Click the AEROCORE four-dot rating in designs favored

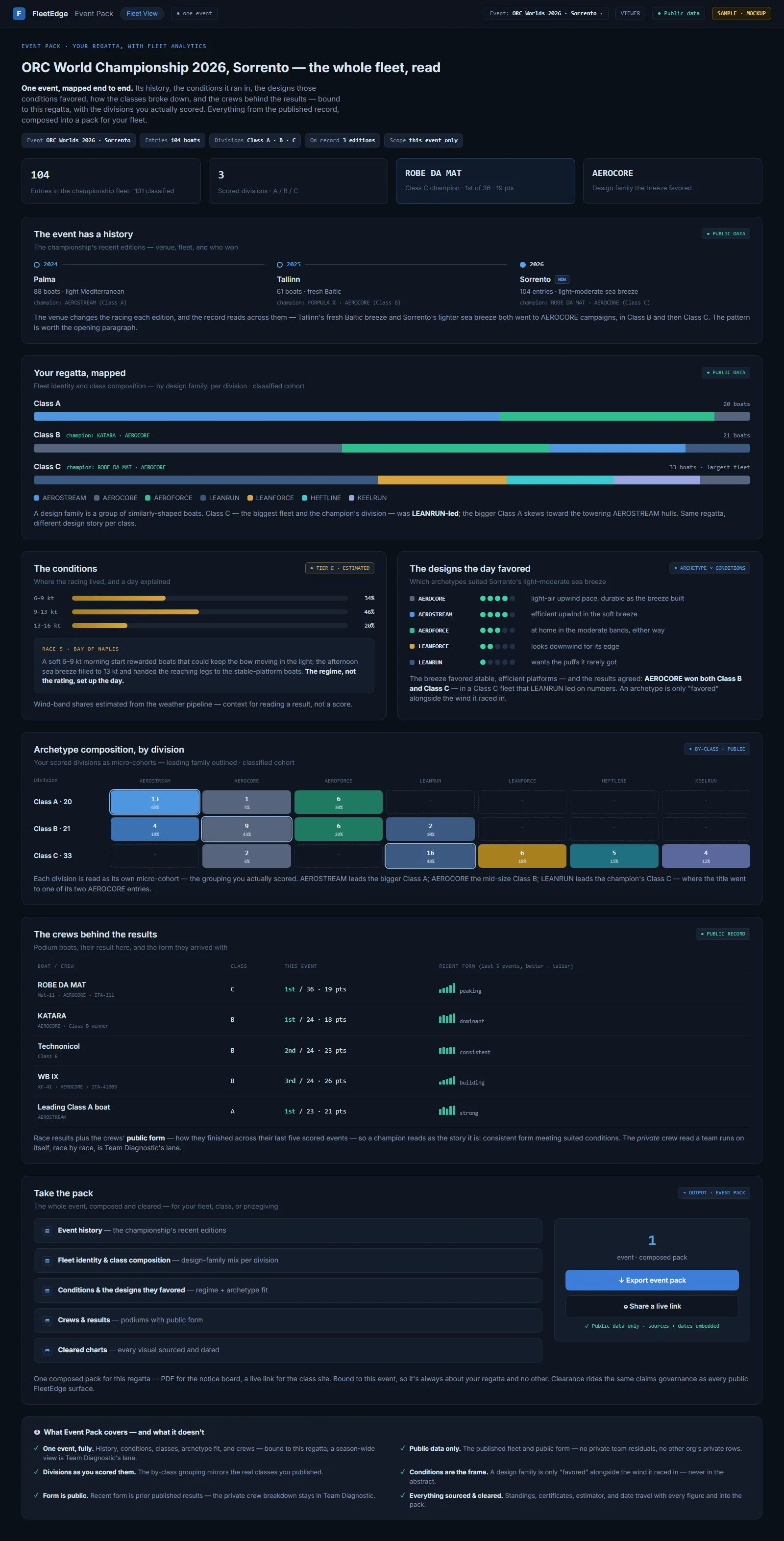tap(497, 598)
